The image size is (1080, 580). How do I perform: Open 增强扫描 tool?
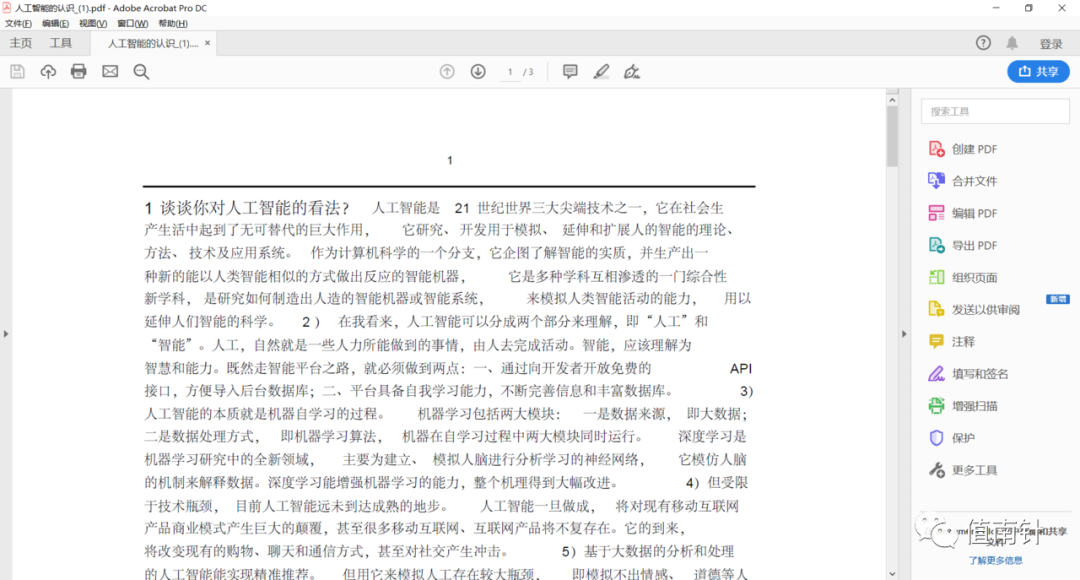[x=963, y=406]
